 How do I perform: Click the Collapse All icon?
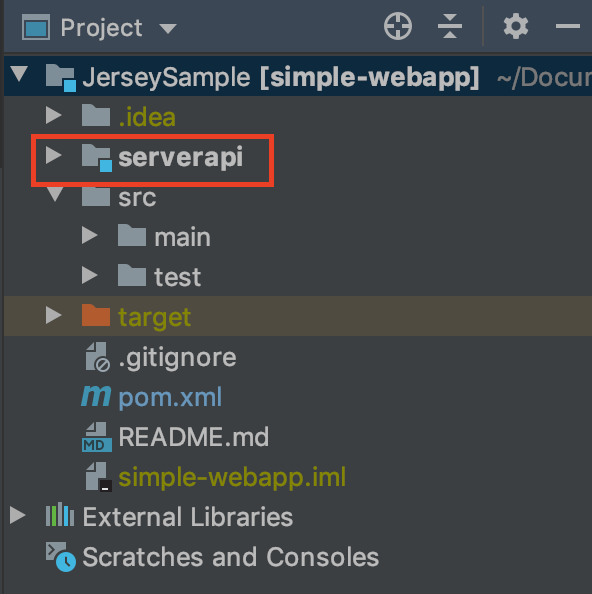click(450, 26)
